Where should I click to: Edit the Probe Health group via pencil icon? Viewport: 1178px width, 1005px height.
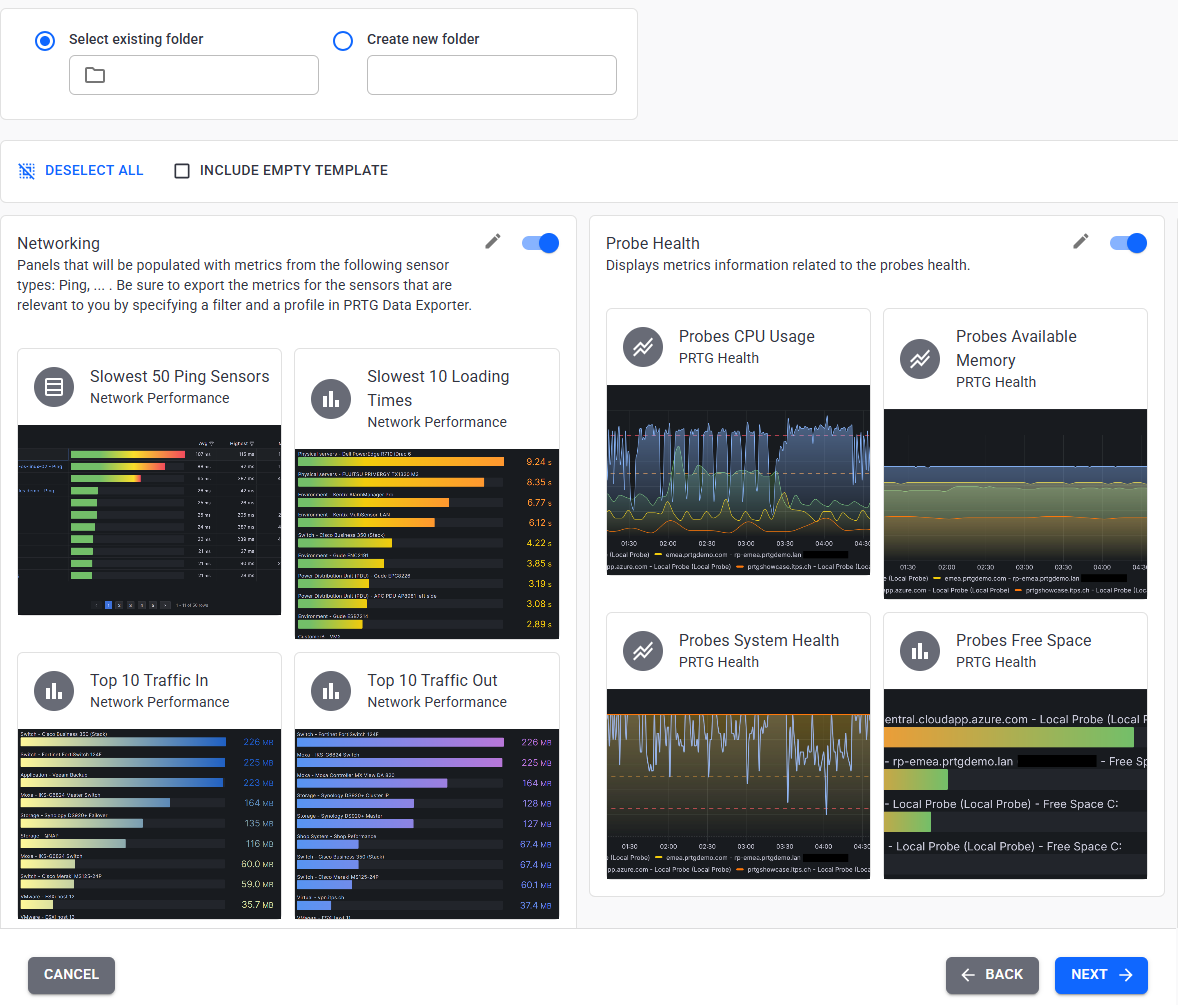1080,242
